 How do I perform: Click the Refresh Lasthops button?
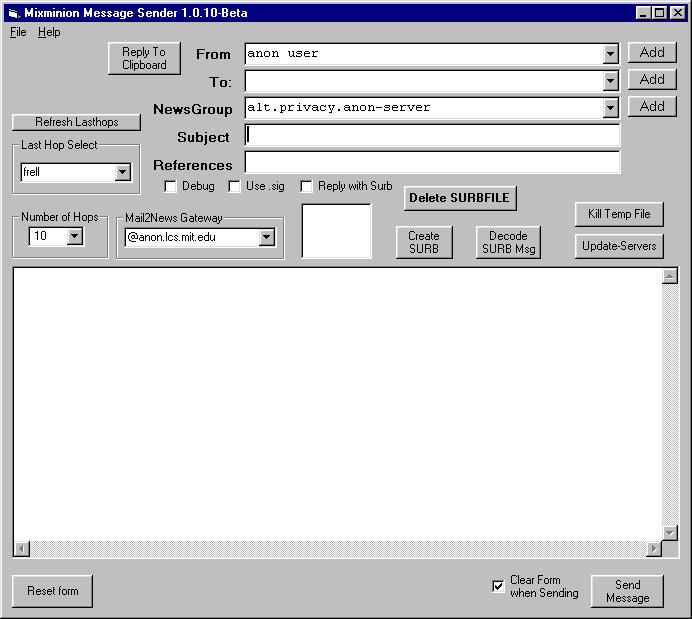[76, 122]
